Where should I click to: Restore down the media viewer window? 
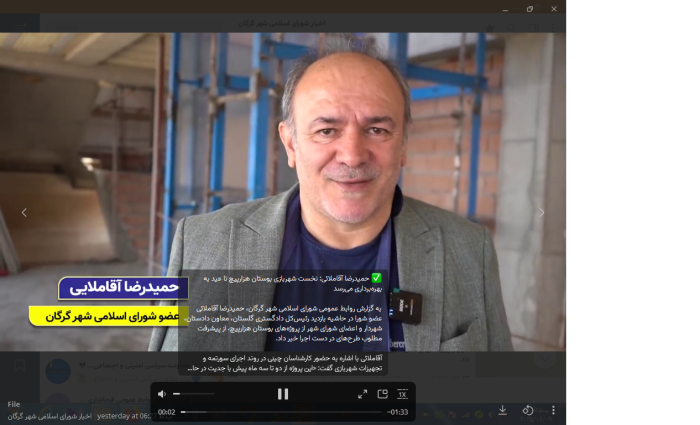pos(529,8)
